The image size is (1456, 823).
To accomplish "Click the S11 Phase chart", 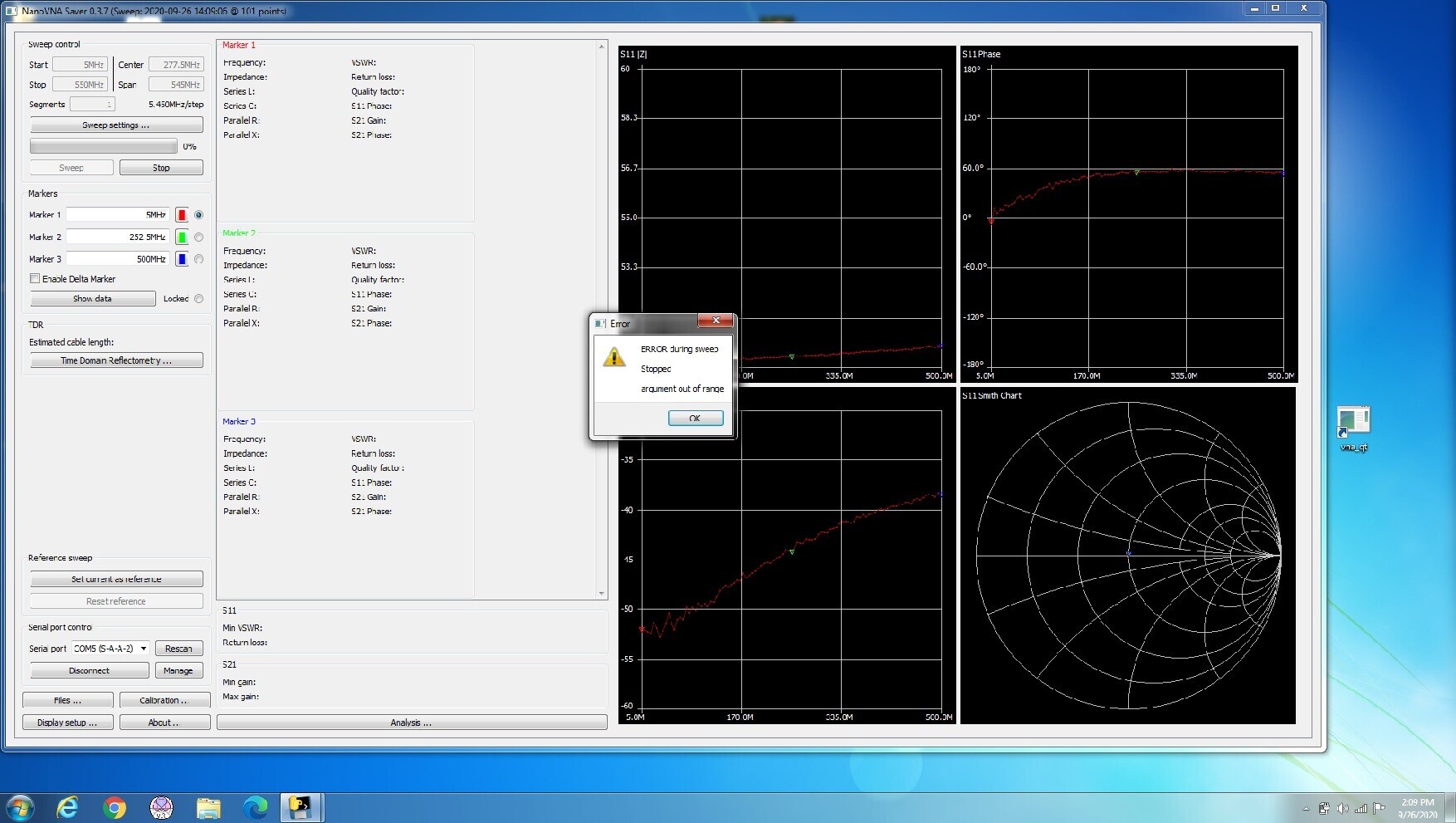I will (1128, 214).
